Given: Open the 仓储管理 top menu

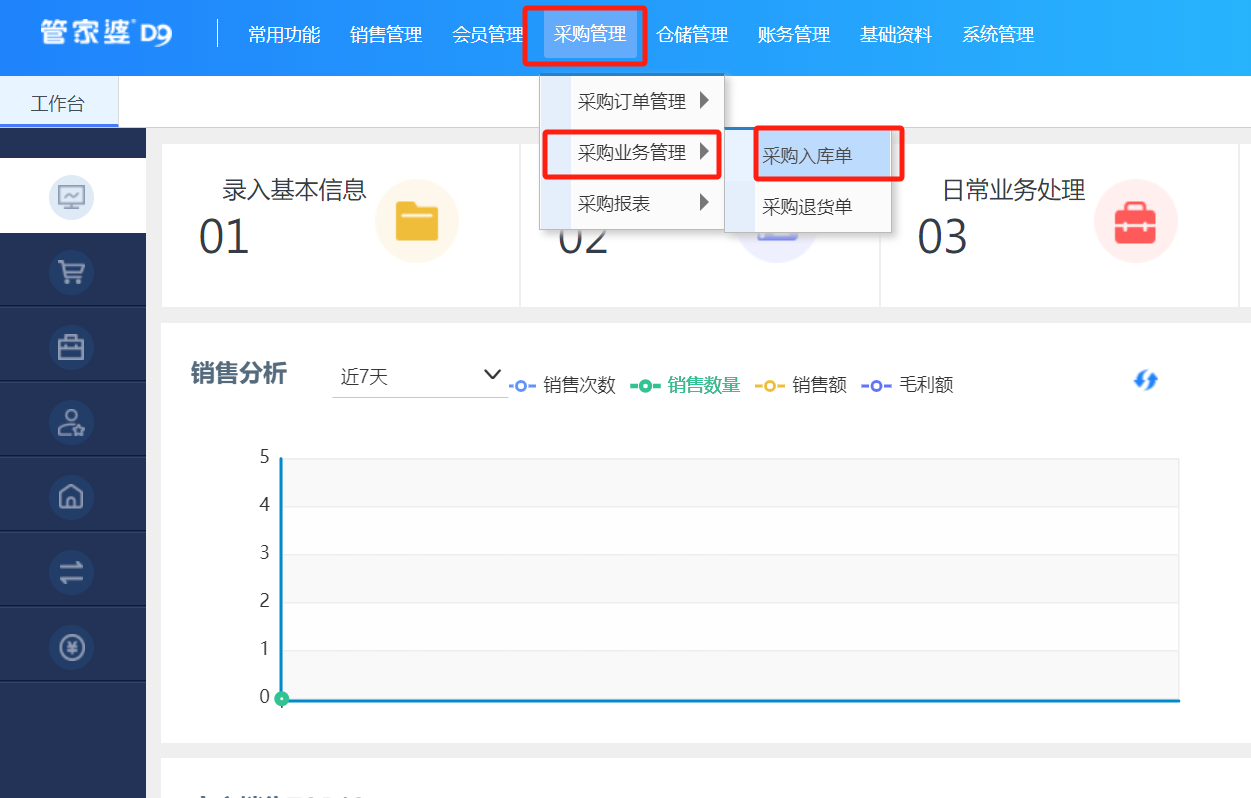Looking at the screenshot, I should coord(692,35).
